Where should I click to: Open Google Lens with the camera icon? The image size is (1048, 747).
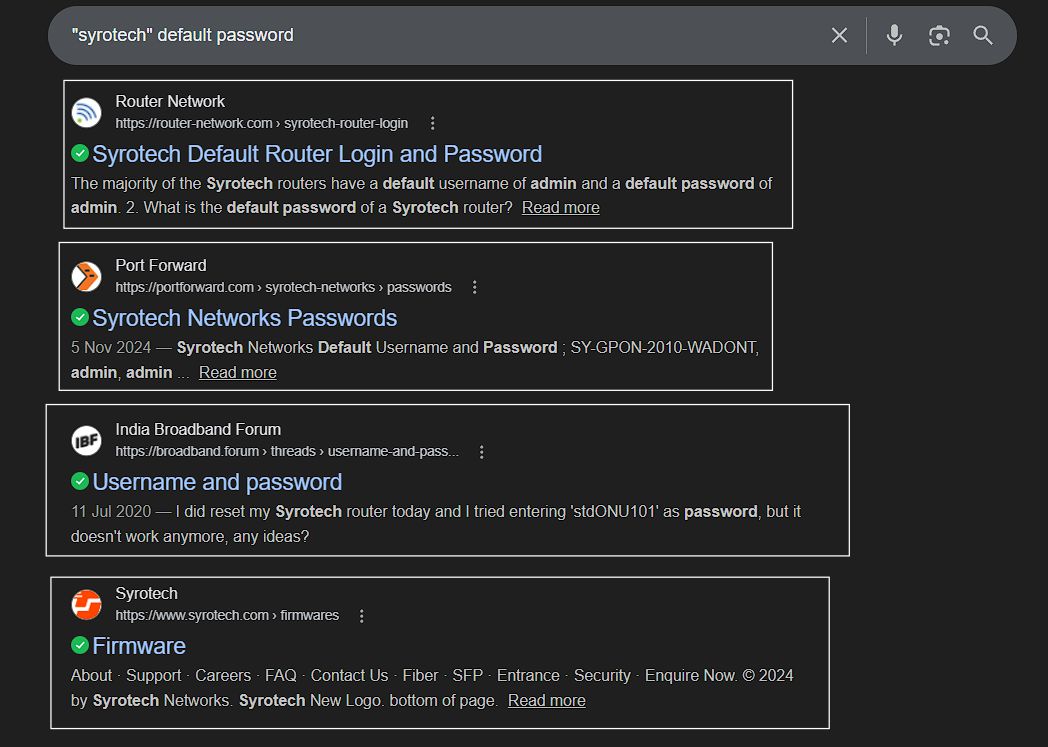click(938, 35)
